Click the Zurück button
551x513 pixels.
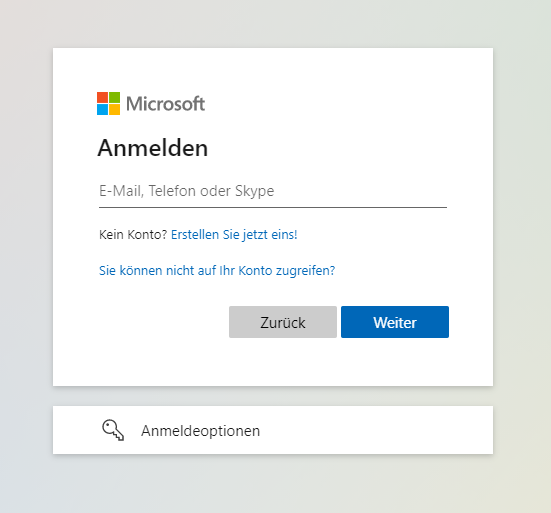[x=283, y=322]
